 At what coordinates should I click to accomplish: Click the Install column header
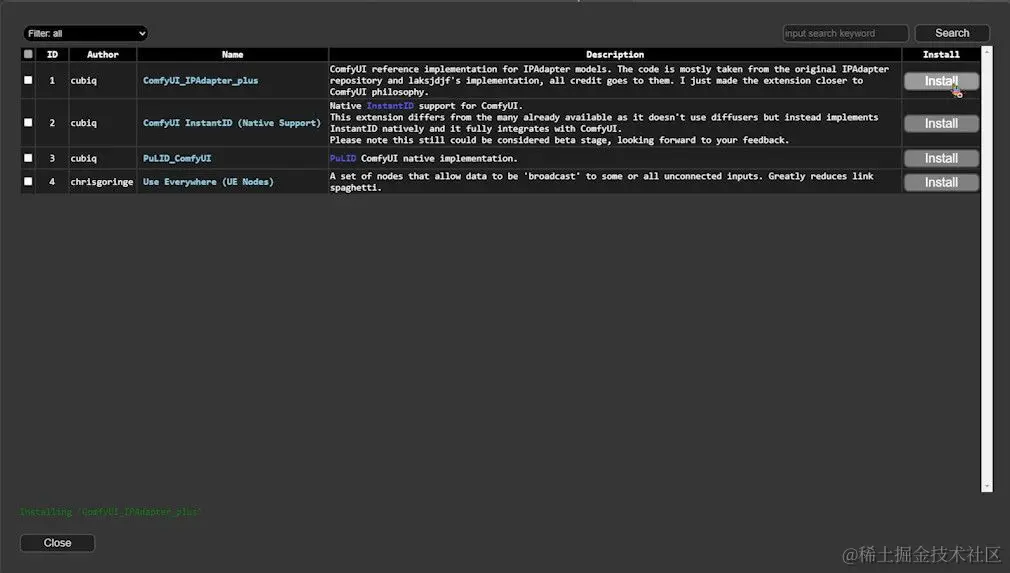coord(941,54)
